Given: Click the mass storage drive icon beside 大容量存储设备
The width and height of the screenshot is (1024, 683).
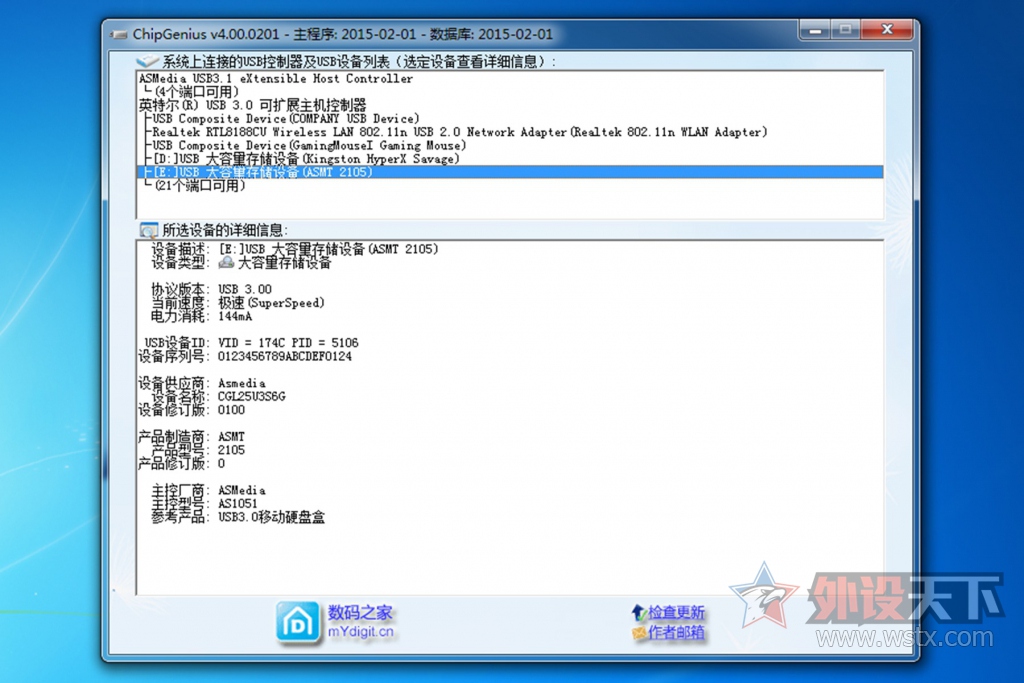Looking at the screenshot, I should coord(226,262).
